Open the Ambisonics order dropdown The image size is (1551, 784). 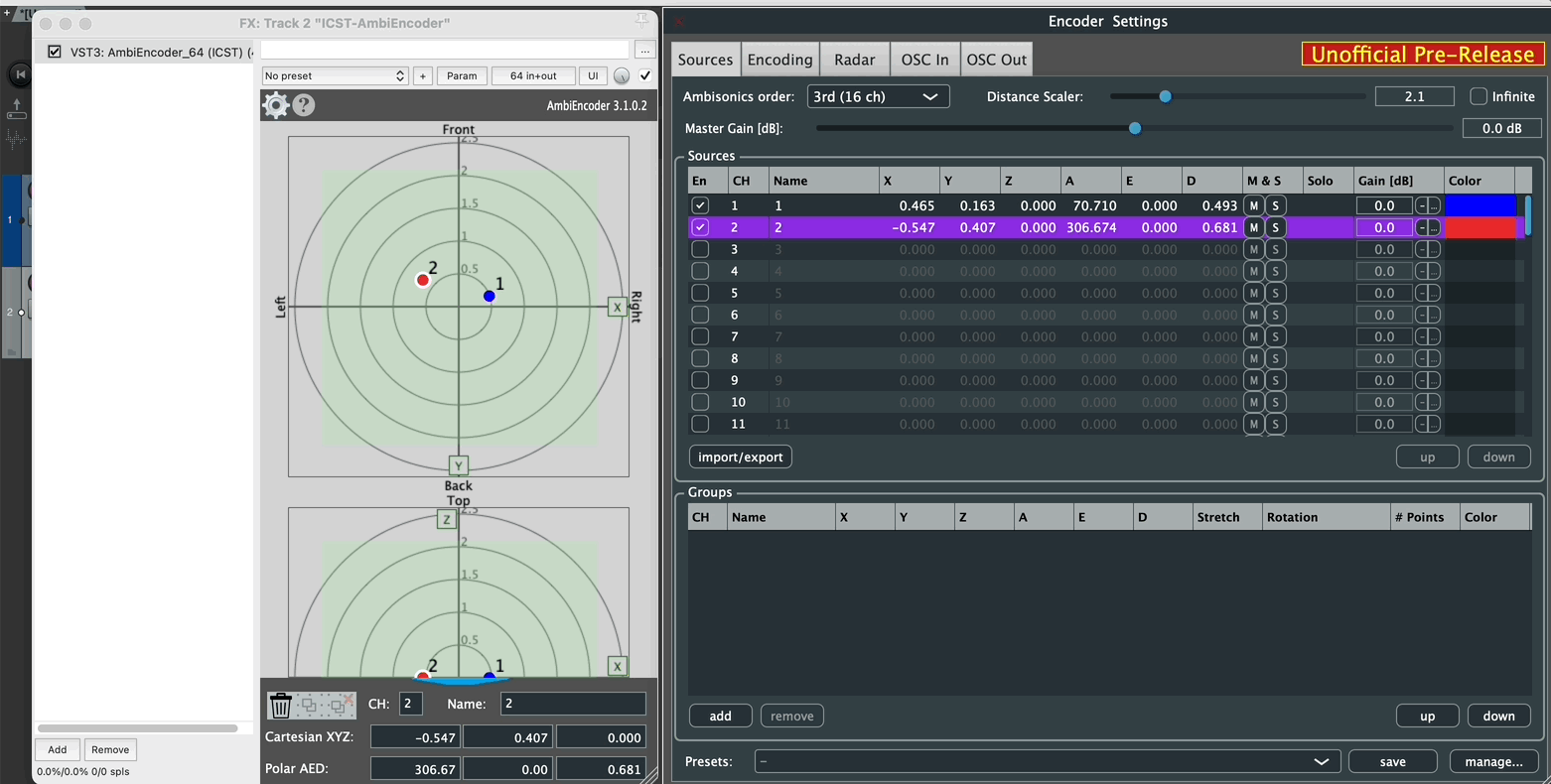(877, 96)
